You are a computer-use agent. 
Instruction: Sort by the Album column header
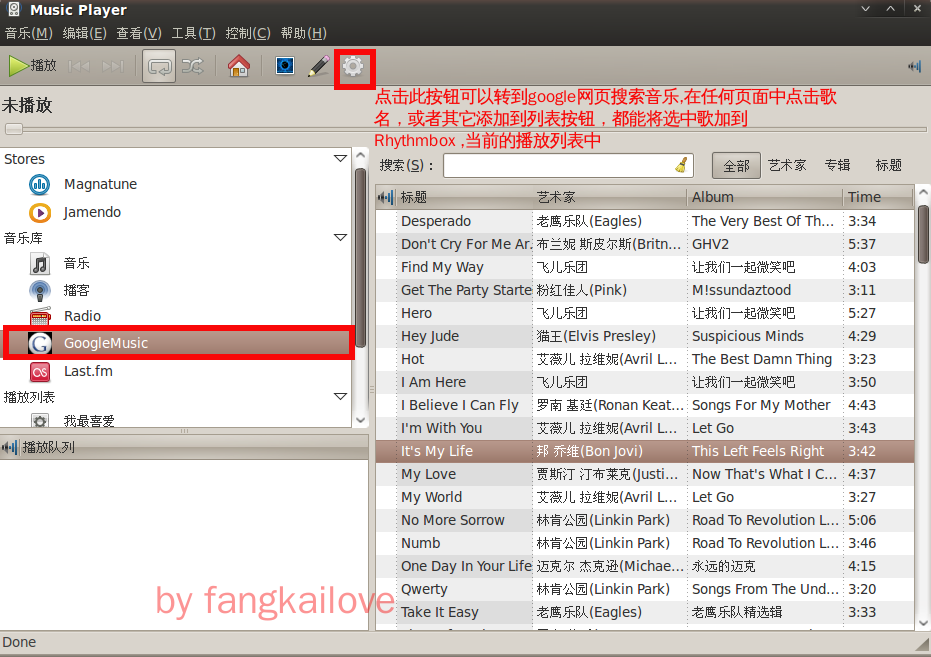pyautogui.click(x=765, y=197)
